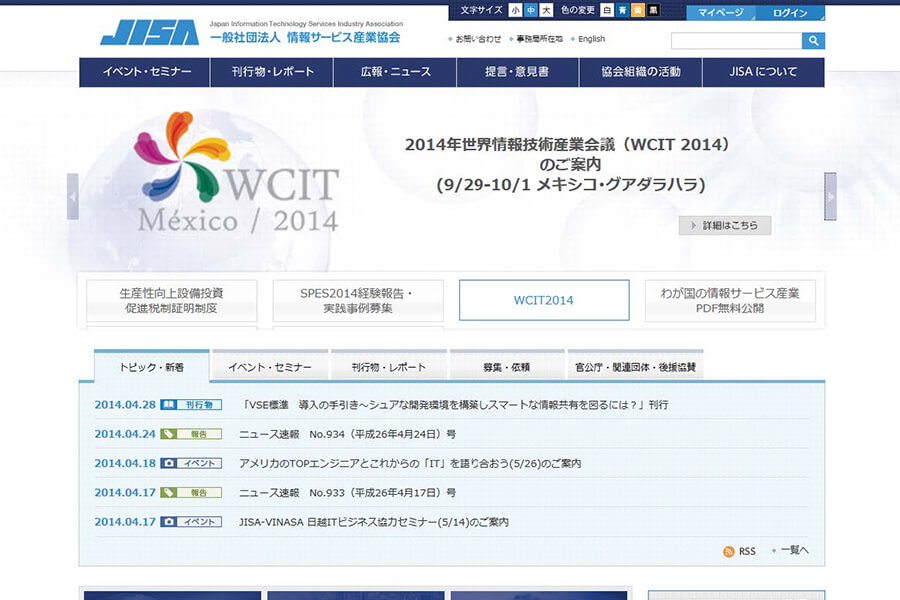Click the イベント badge on the 2014.04.18 row
The width and height of the screenshot is (900, 600).
[x=191, y=463]
